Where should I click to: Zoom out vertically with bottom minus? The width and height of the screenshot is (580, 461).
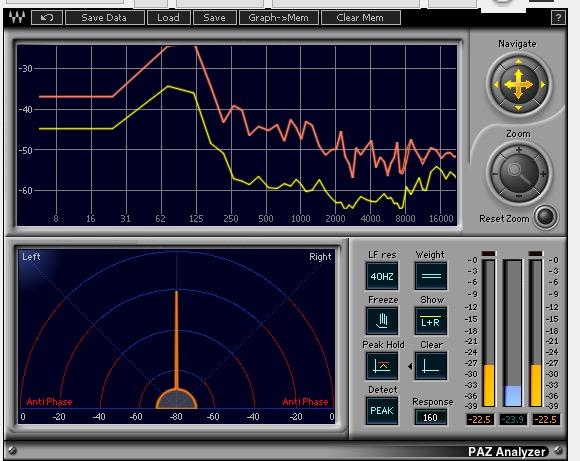click(519, 196)
